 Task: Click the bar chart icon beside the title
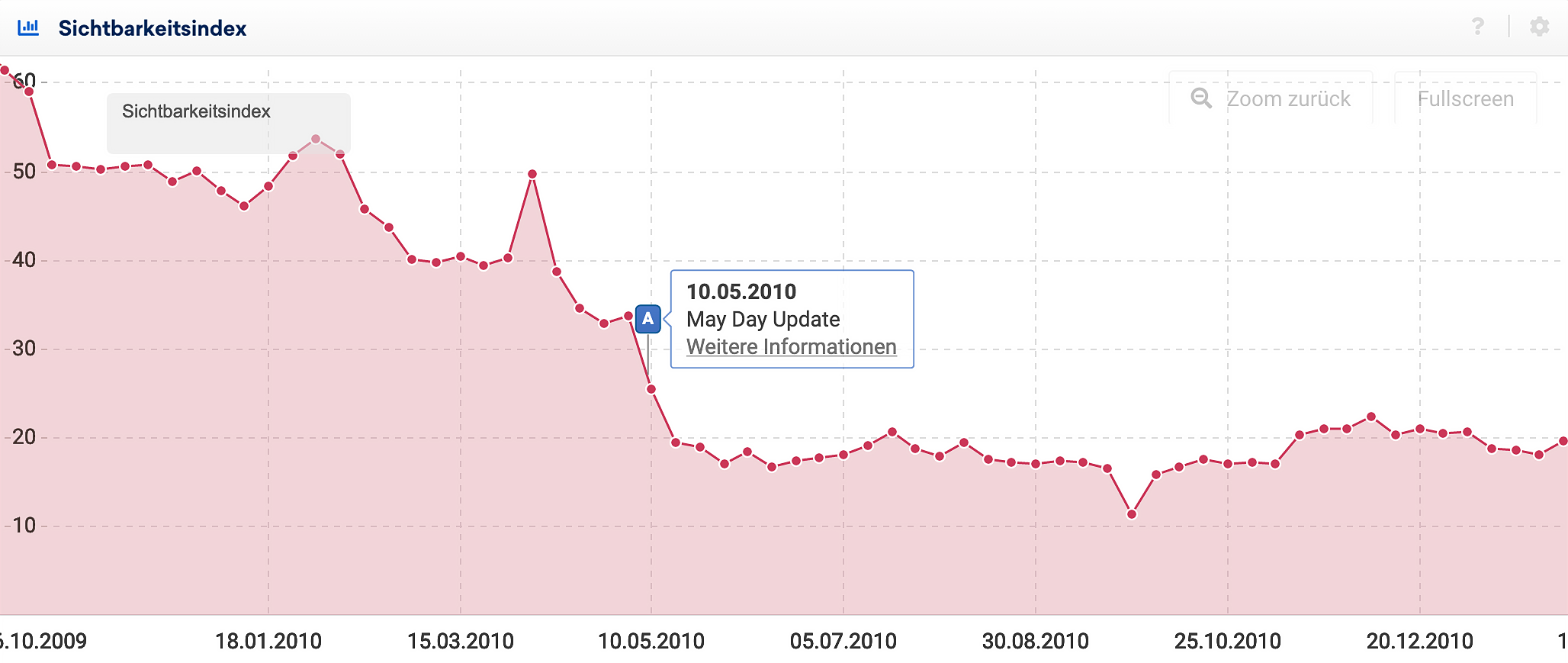[28, 28]
